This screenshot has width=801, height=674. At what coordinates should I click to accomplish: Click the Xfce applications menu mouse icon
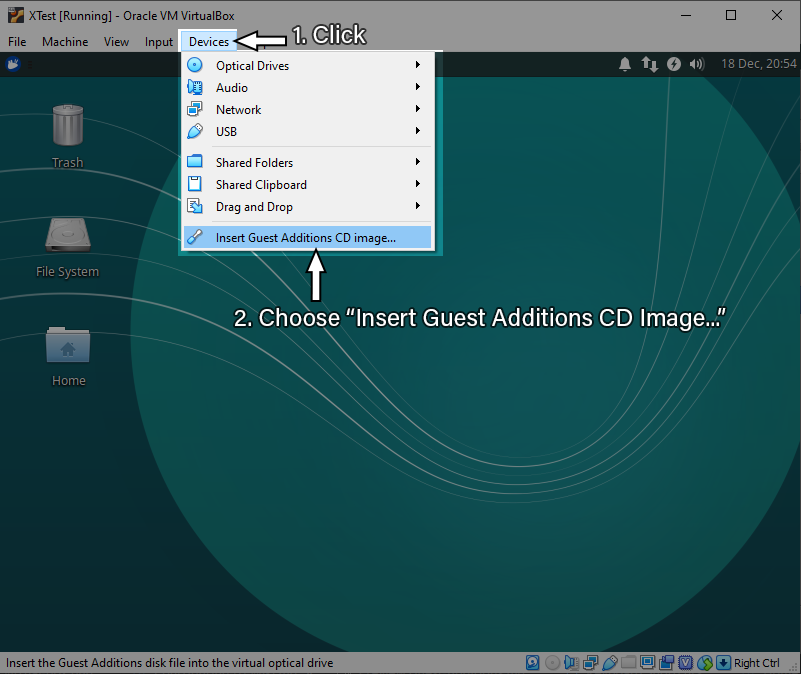(x=15, y=65)
